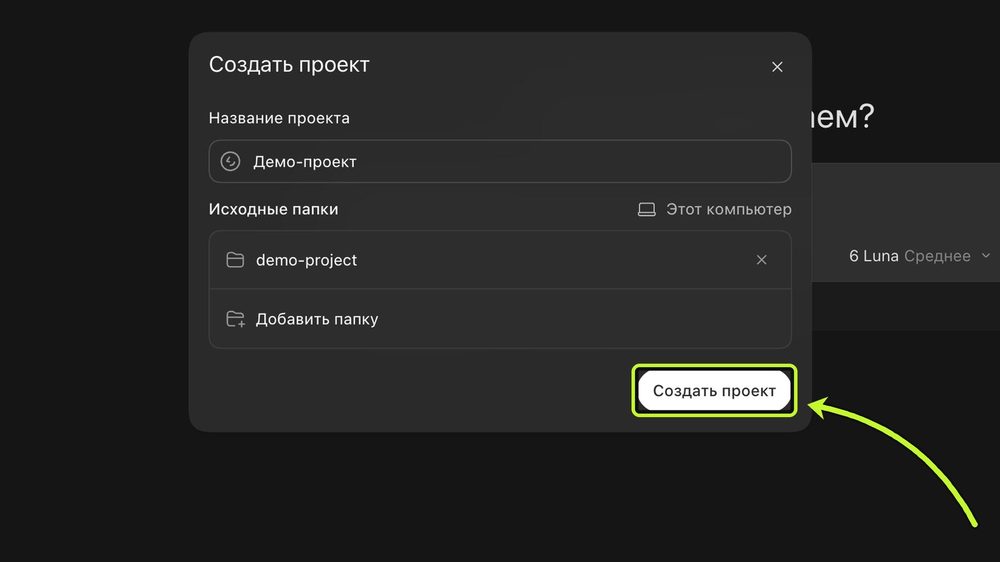Click the add-folder plus icon
1000x562 pixels.
click(235, 319)
